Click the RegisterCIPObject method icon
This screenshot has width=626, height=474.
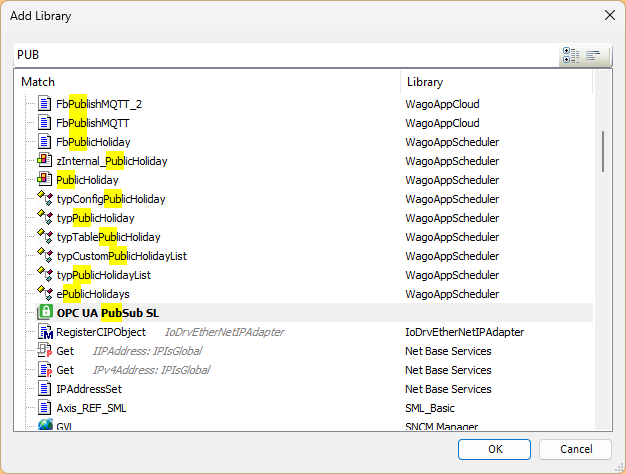(x=45, y=331)
